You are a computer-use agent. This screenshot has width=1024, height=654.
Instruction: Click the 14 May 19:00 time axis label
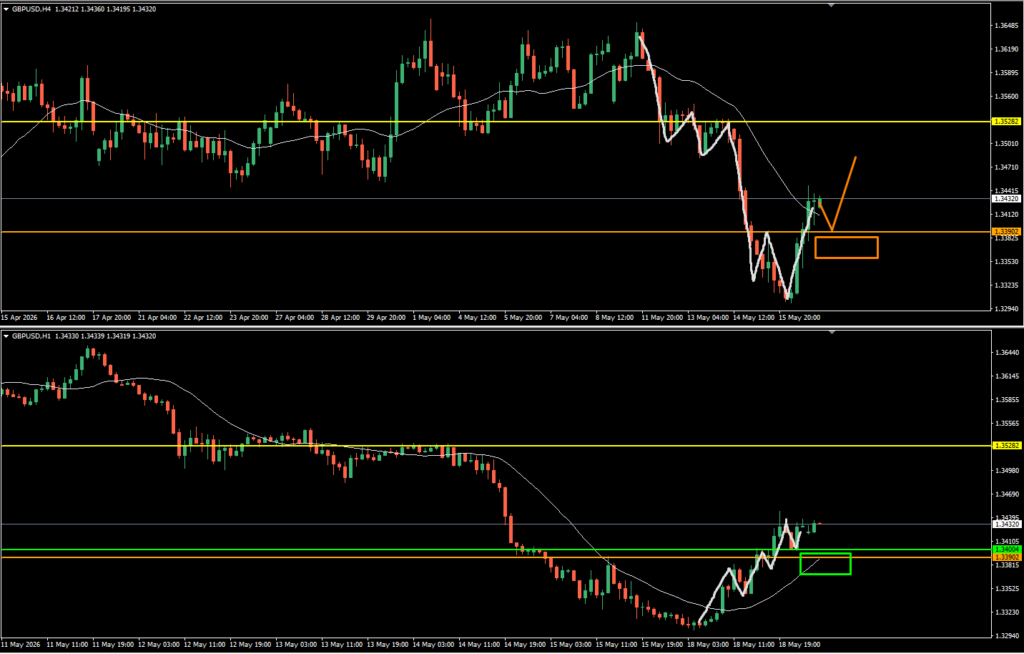(523, 644)
